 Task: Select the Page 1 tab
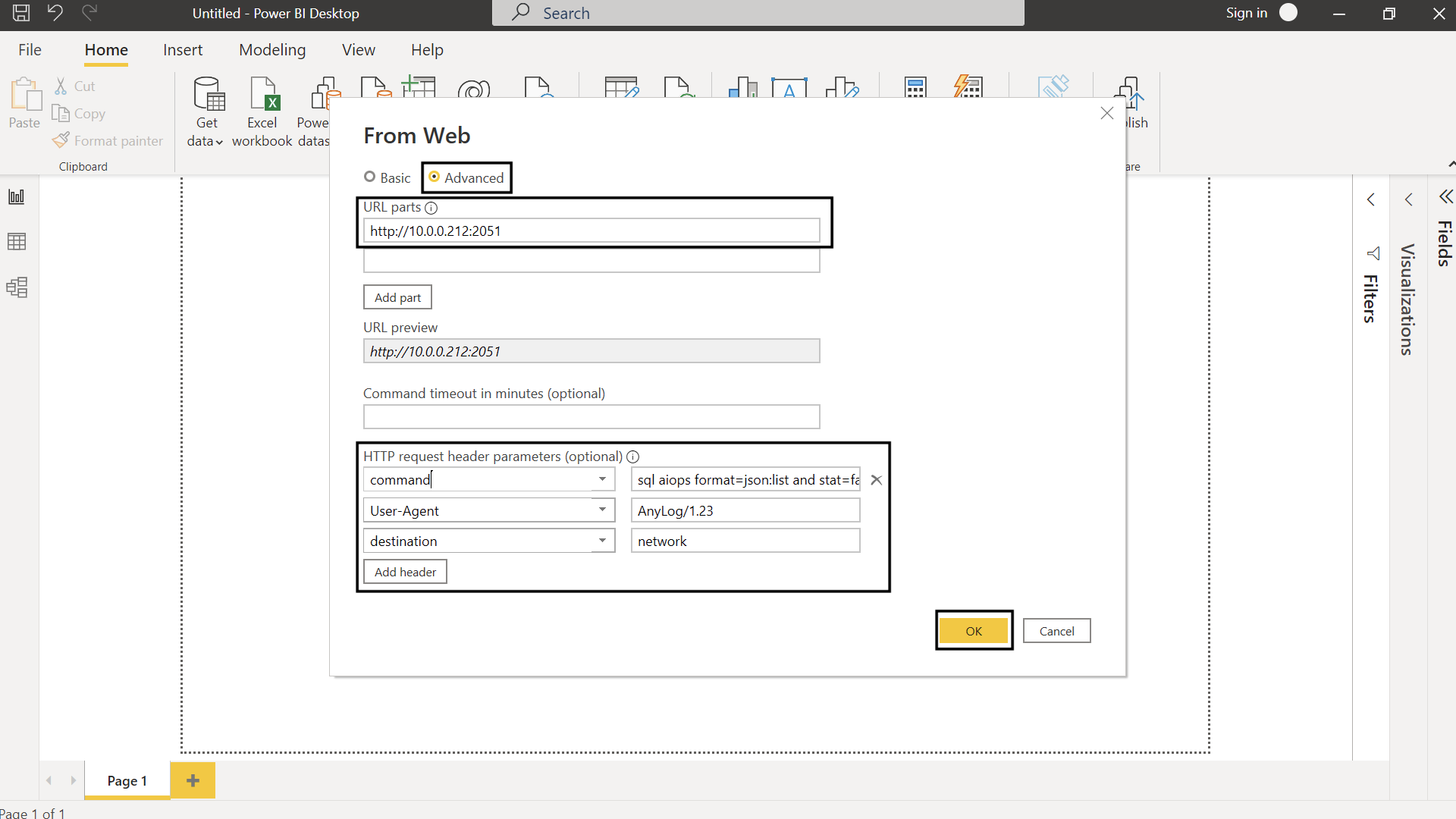tap(127, 780)
